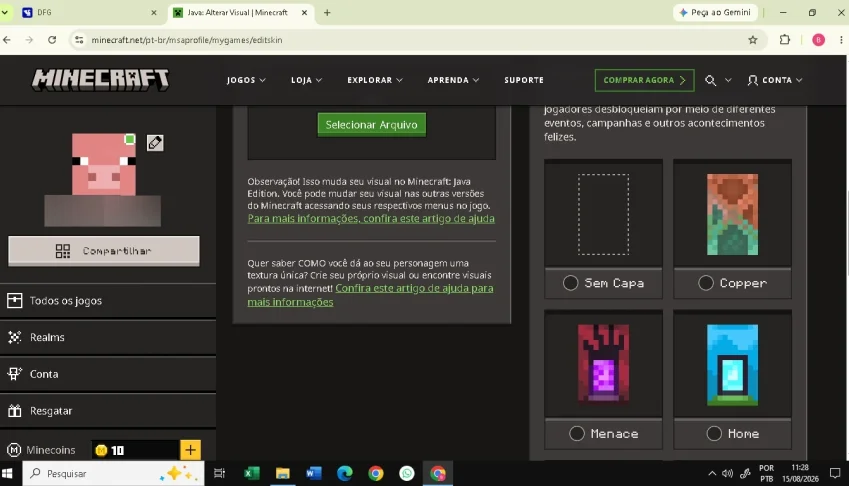Click the empty Sem Capa preview
Screen dimensions: 849x486
coord(603,214)
